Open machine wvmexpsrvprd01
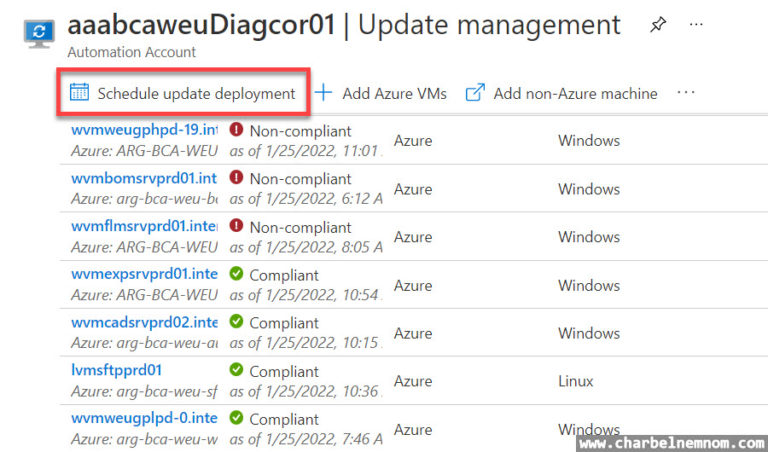Image resolution: width=768 pixels, height=452 pixels. pos(144,274)
